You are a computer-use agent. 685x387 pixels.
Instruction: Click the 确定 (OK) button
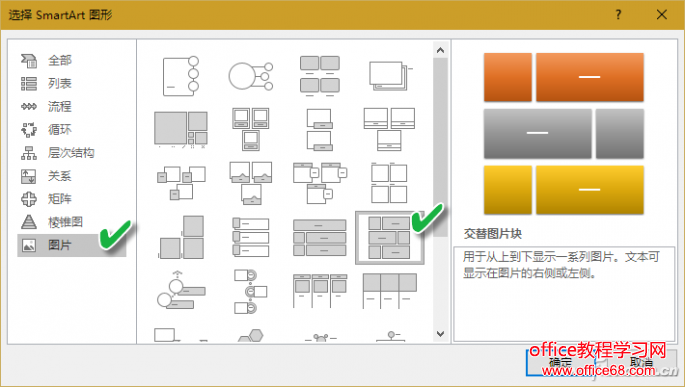pos(560,362)
